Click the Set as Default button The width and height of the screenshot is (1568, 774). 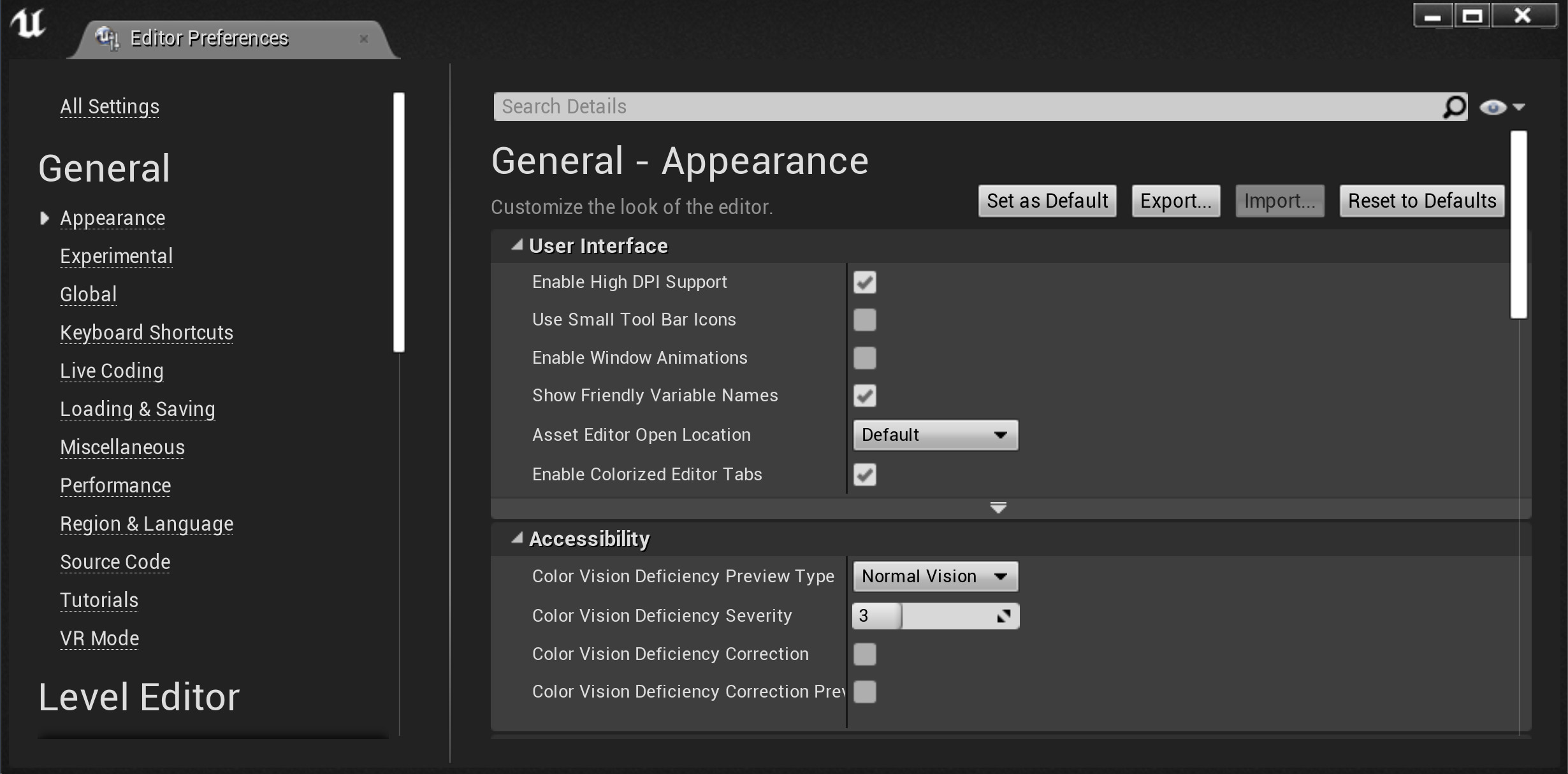[1047, 201]
